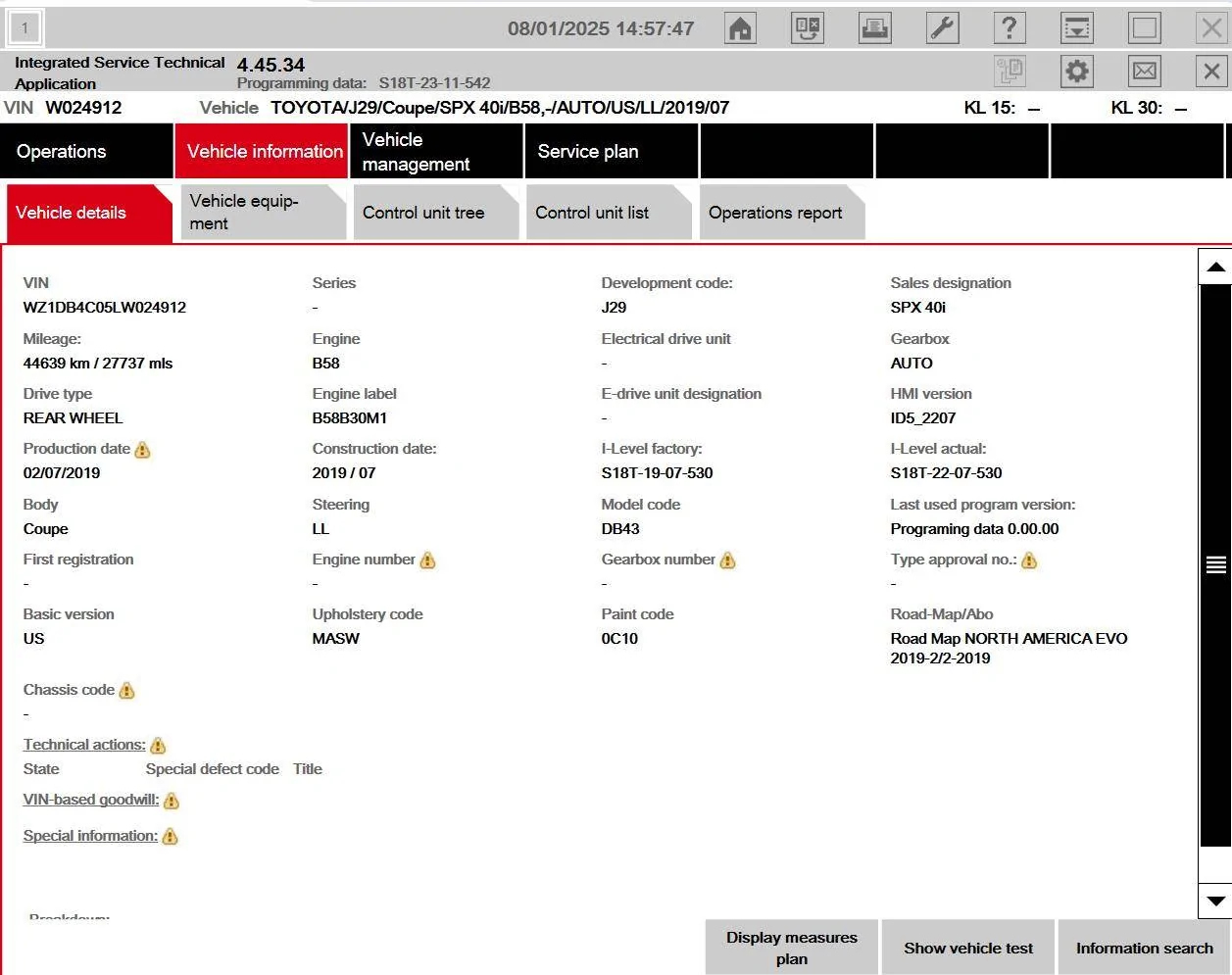The height and width of the screenshot is (975, 1232).
Task: Open the Operations menu tab
Action: coord(86,151)
